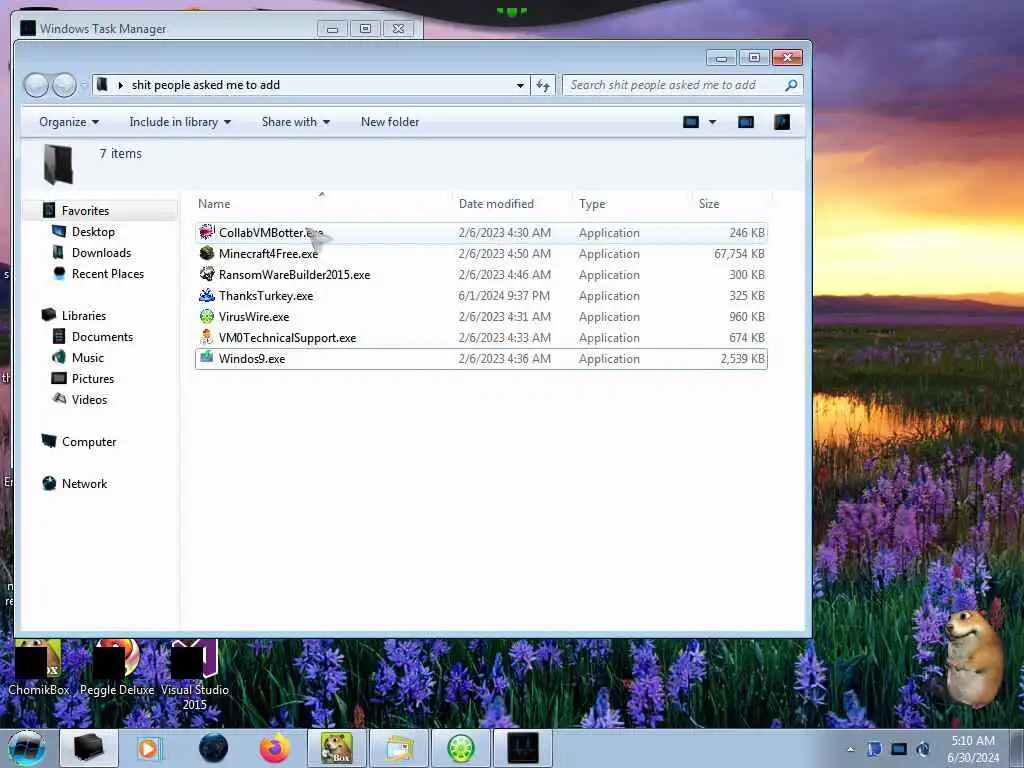Click the 6/1/2024 9:37 PM date cell
This screenshot has height=768, width=1024.
coord(504,295)
